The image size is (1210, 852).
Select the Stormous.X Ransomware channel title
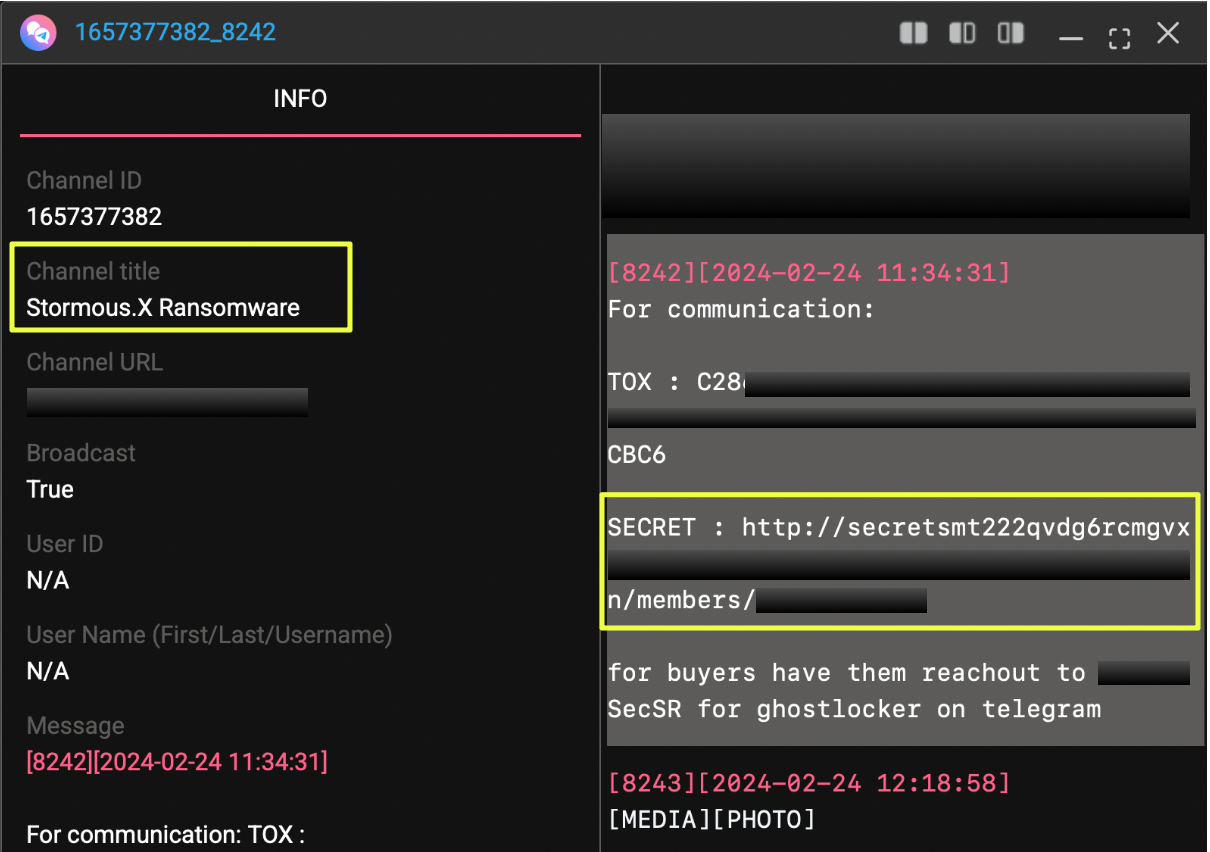coord(163,308)
